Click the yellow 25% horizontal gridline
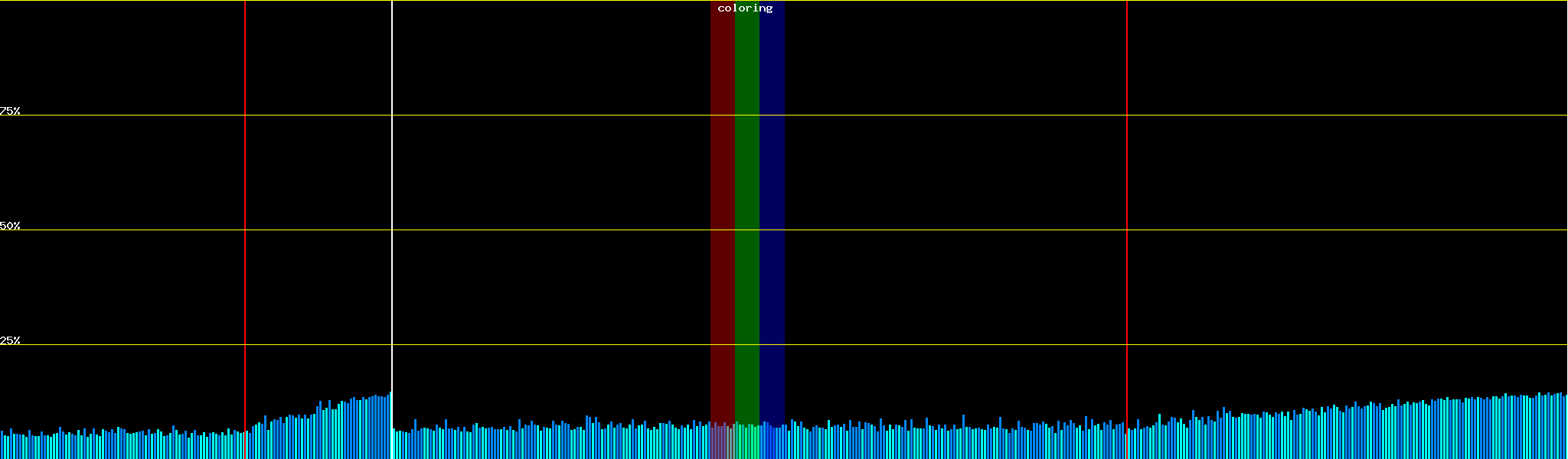 (919, 344)
